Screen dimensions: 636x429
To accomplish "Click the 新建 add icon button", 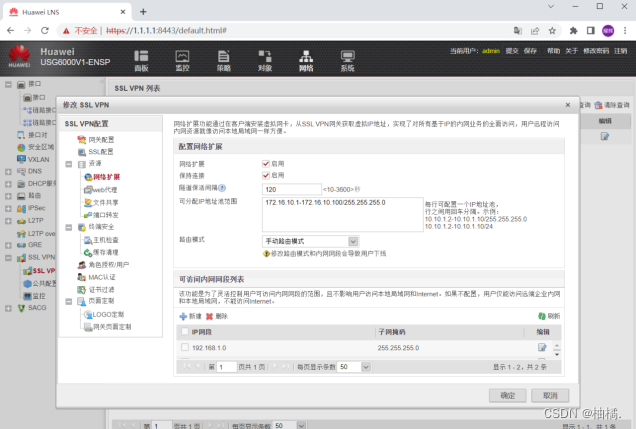I will click(190, 316).
